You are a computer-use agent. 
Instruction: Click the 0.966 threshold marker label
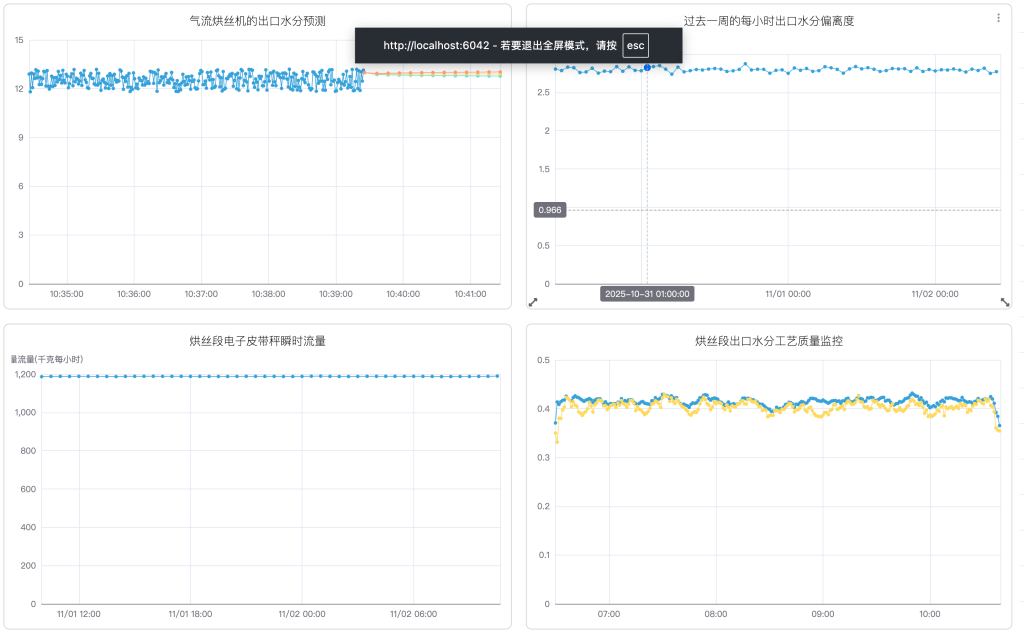550,209
